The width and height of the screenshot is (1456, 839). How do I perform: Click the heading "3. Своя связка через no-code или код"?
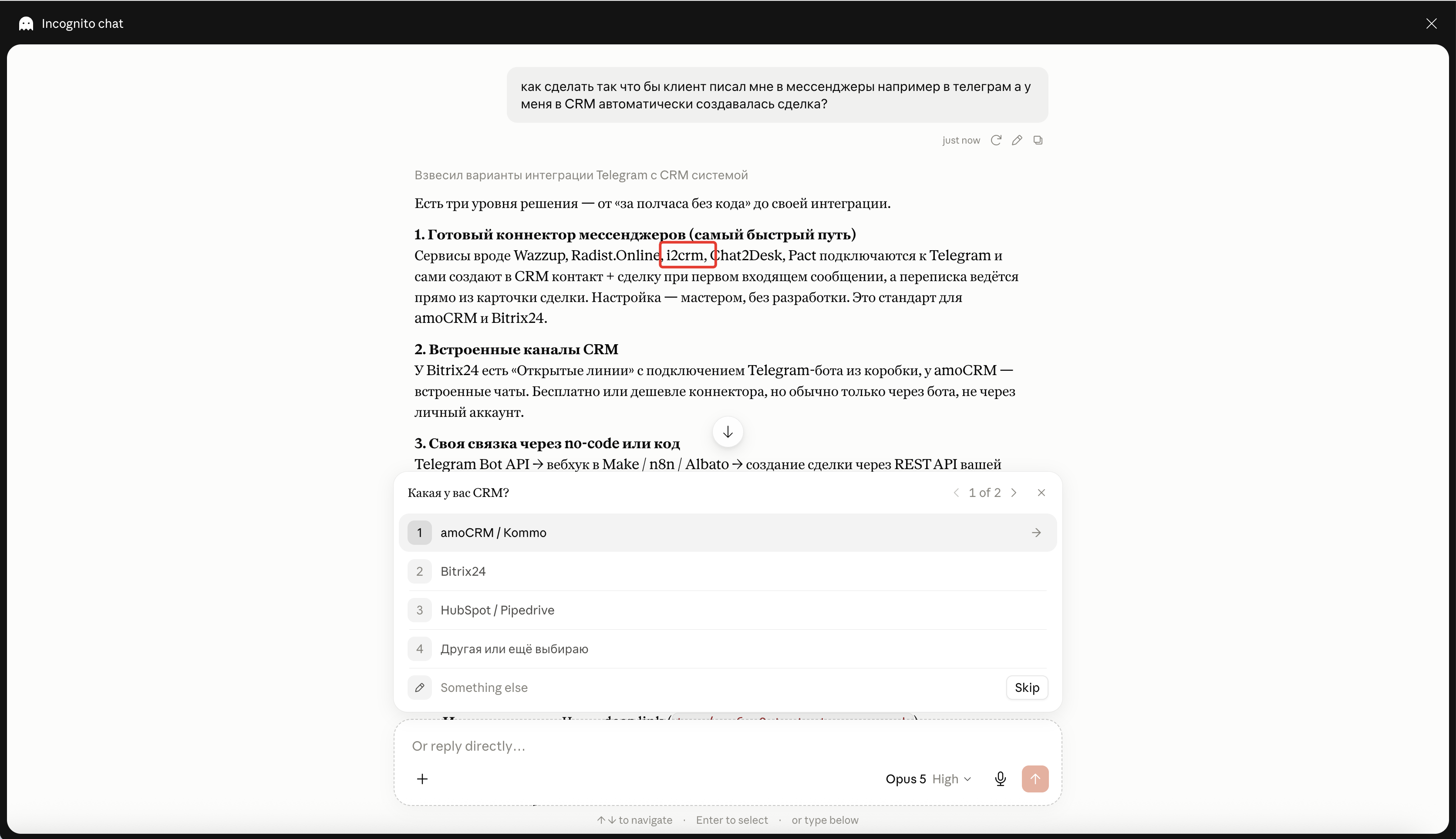(547, 443)
